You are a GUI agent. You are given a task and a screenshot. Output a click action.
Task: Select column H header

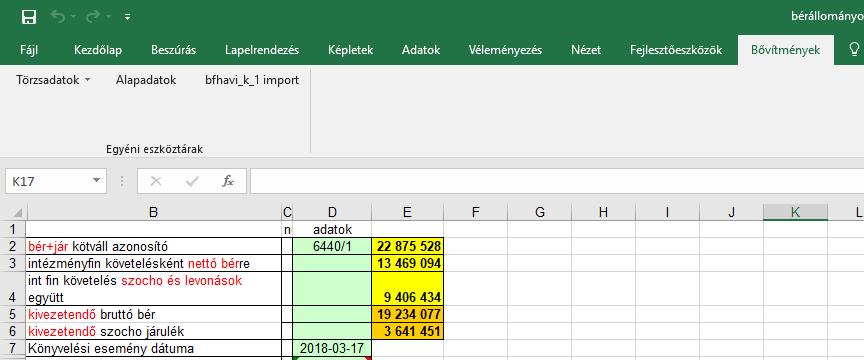tap(603, 212)
